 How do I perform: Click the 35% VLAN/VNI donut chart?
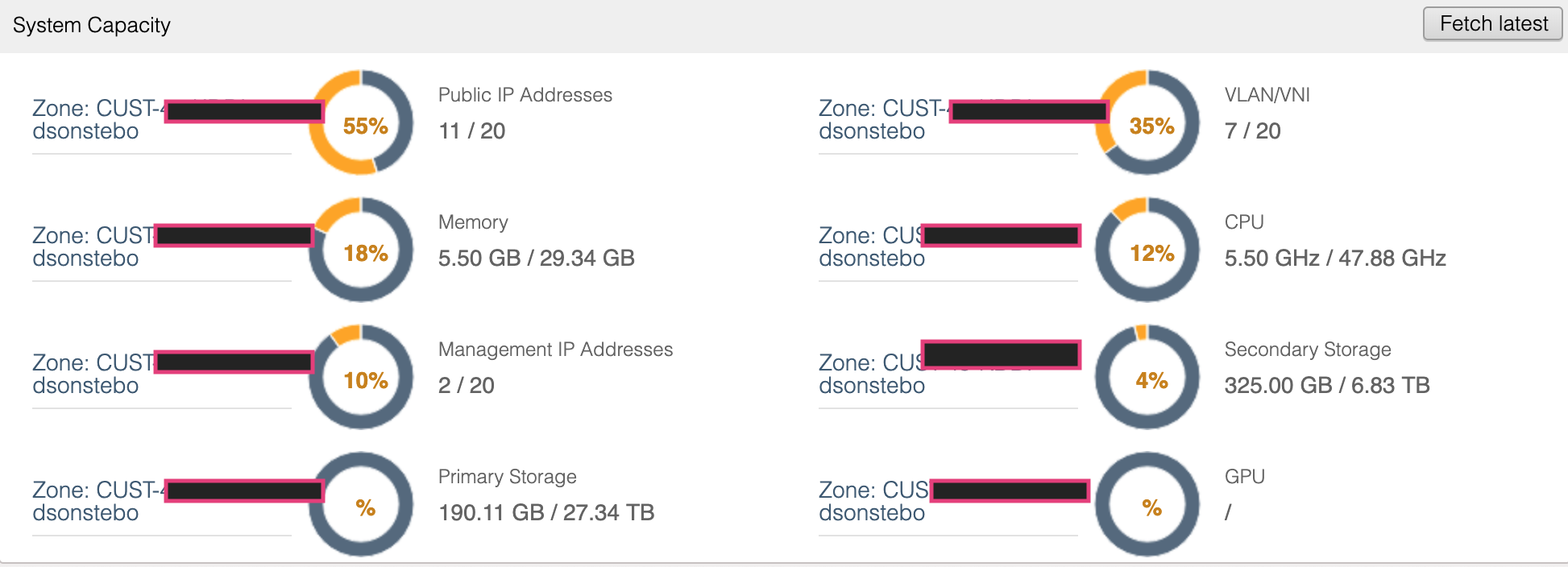click(1148, 122)
